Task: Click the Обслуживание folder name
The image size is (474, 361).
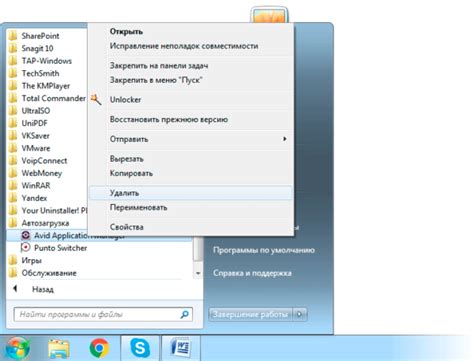Action: pos(49,273)
